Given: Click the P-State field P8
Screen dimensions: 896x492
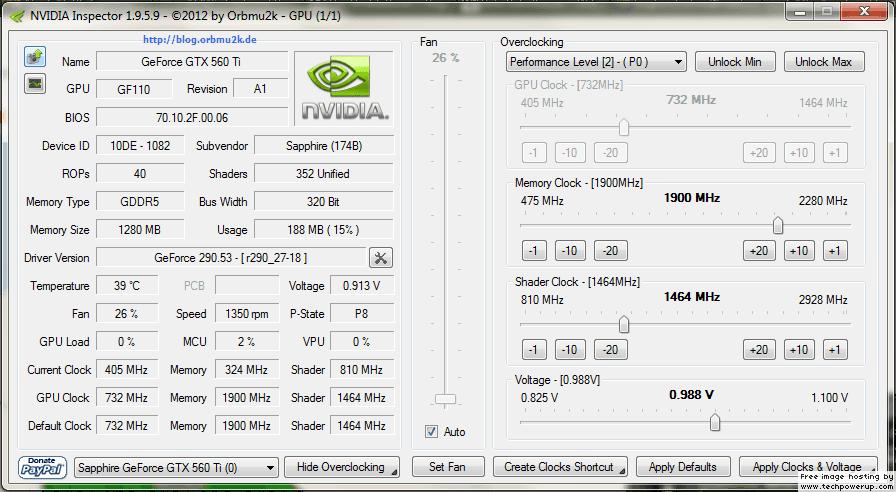Looking at the screenshot, I should (362, 314).
